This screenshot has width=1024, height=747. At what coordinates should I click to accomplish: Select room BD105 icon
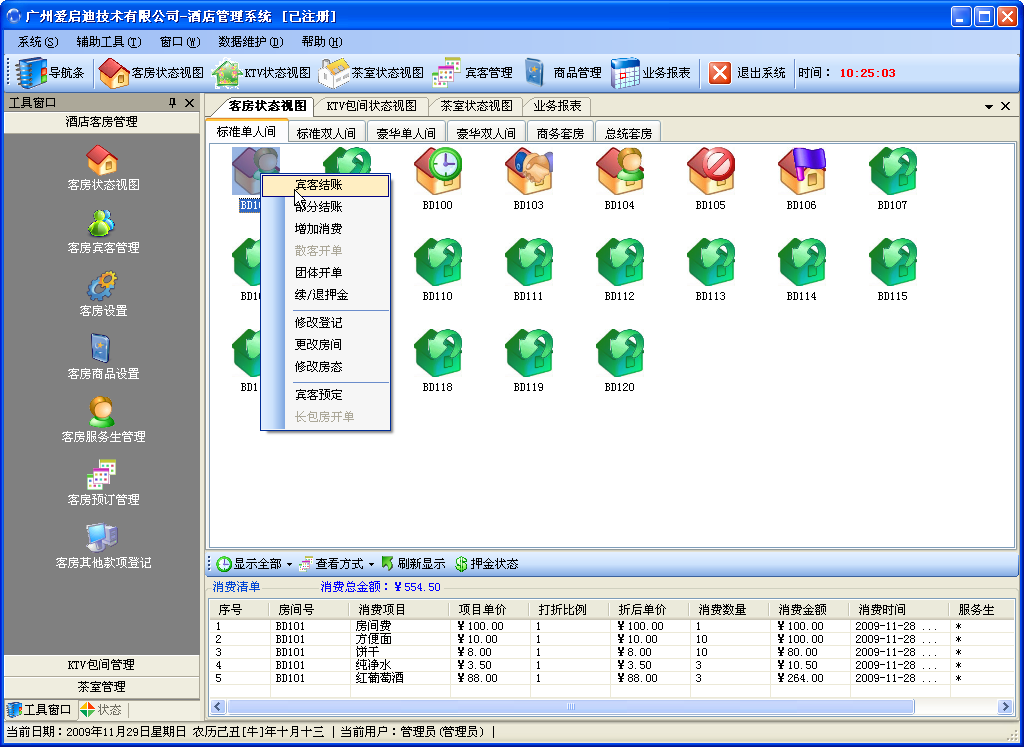711,172
